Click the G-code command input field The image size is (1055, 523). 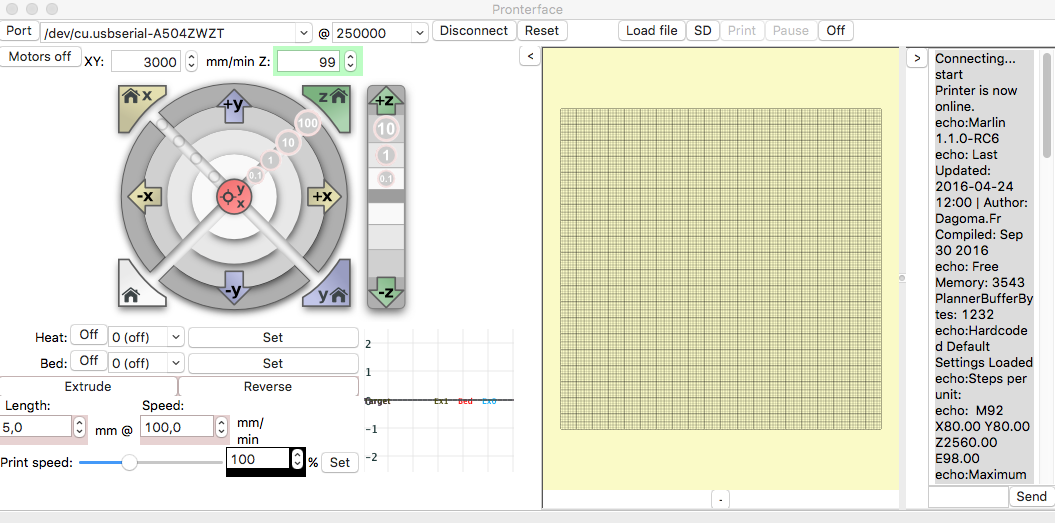pos(967,496)
